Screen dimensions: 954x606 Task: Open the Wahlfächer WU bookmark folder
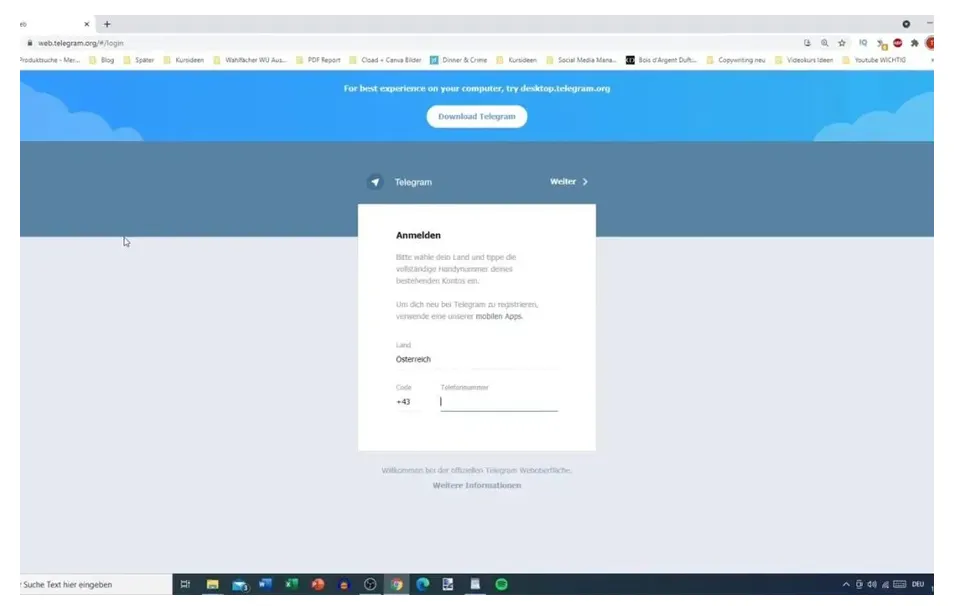coord(250,60)
